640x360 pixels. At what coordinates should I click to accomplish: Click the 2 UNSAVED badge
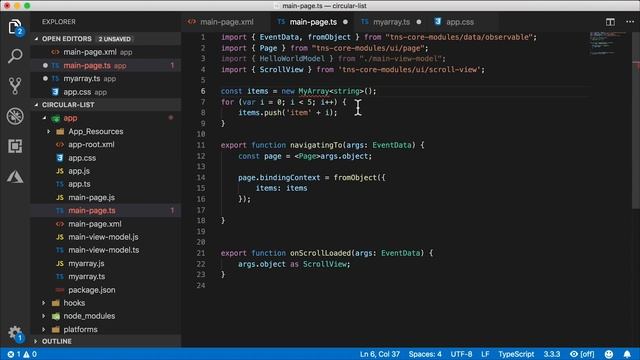[114, 39]
